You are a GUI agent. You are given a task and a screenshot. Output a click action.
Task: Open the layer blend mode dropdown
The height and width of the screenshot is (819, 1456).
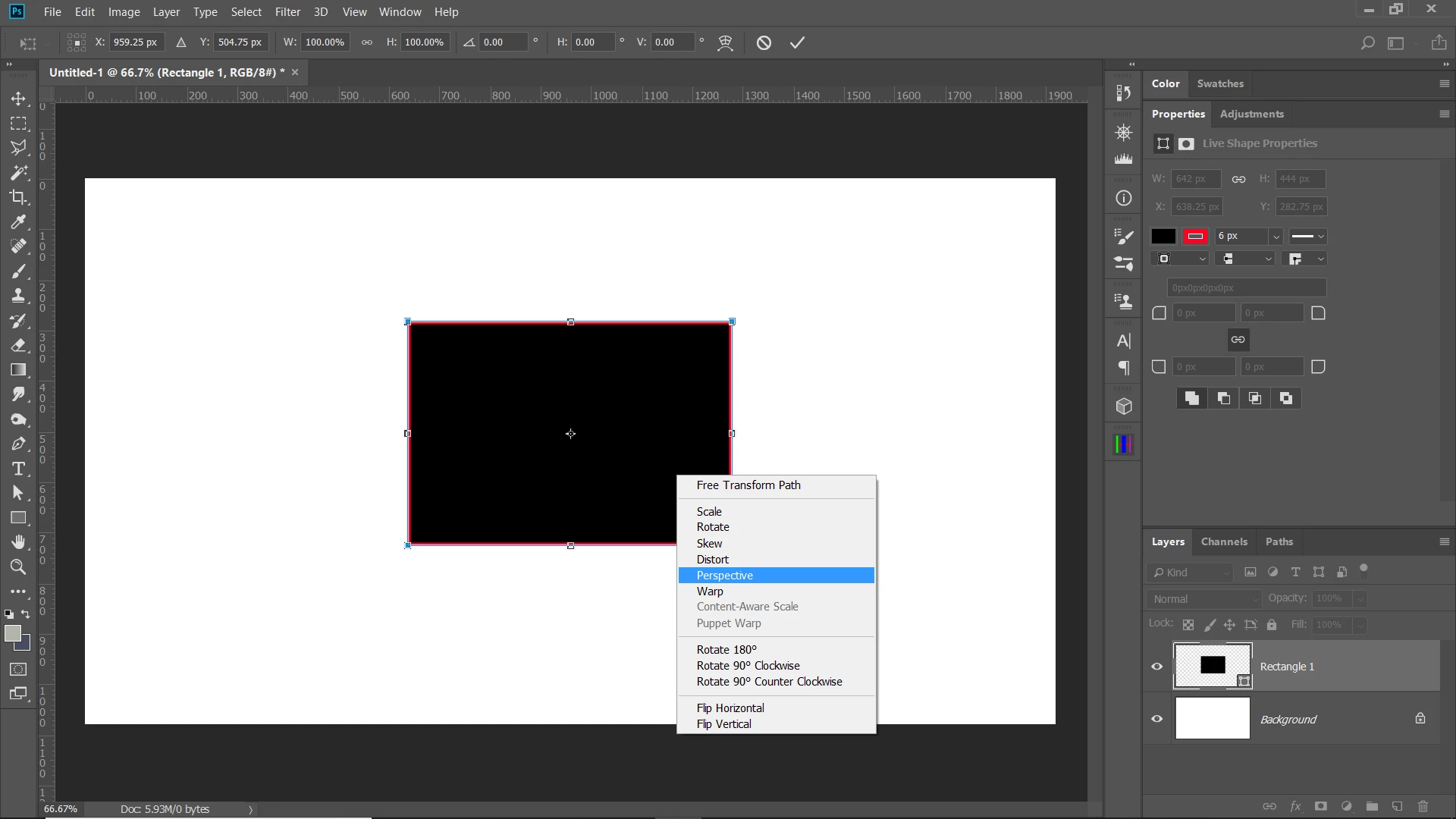1204,599
